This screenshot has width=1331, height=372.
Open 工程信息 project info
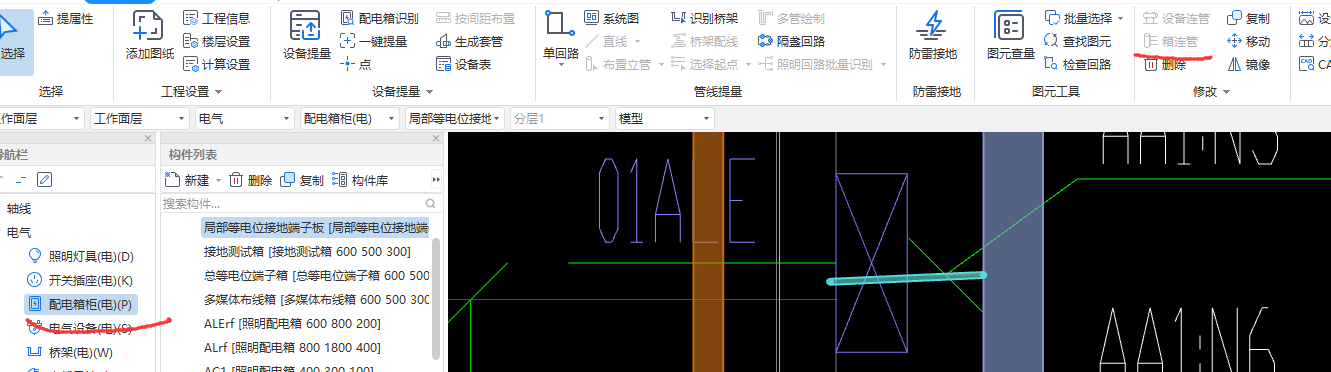coord(217,18)
